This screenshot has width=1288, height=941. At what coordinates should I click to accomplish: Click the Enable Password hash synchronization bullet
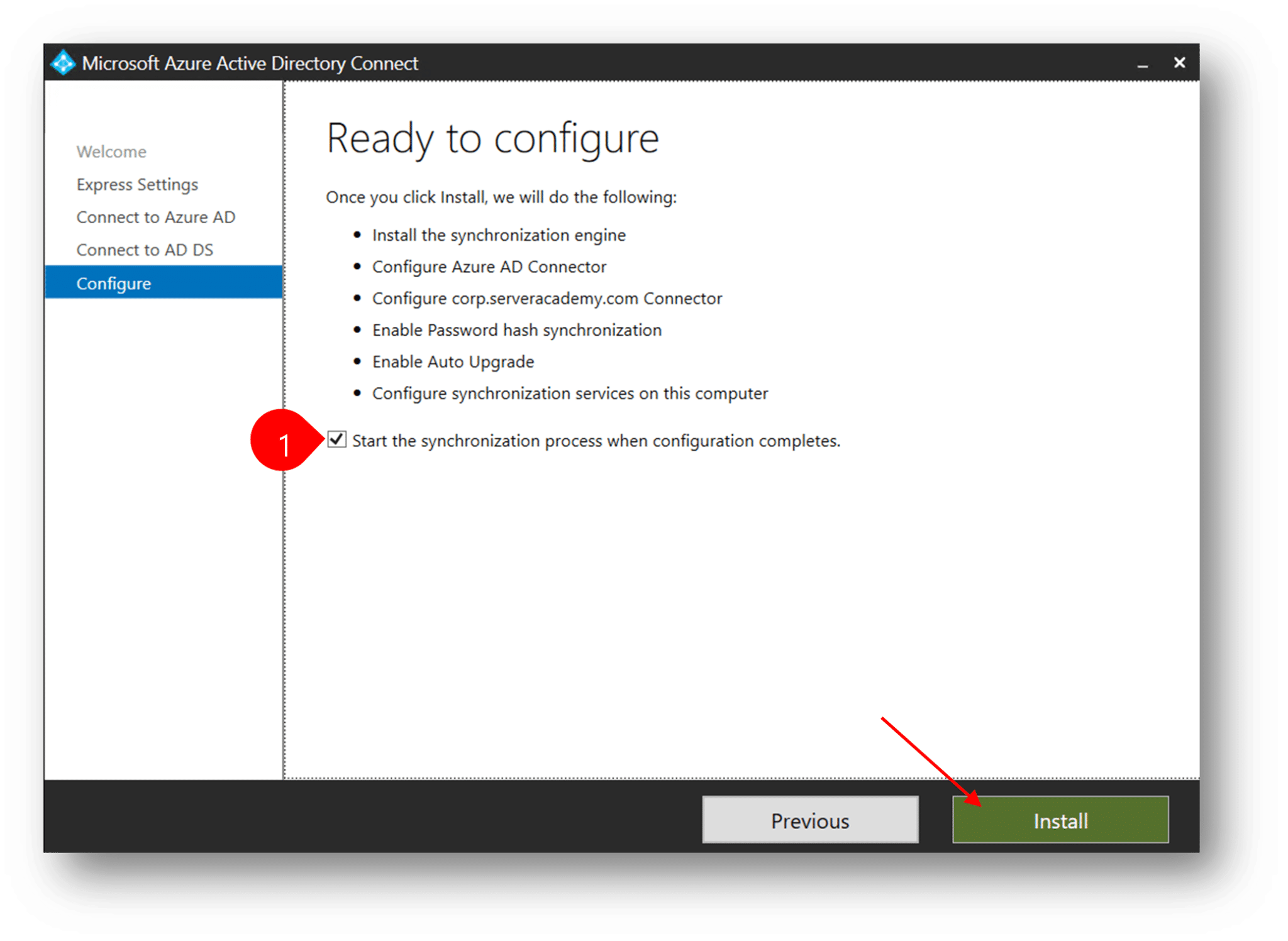[517, 329]
